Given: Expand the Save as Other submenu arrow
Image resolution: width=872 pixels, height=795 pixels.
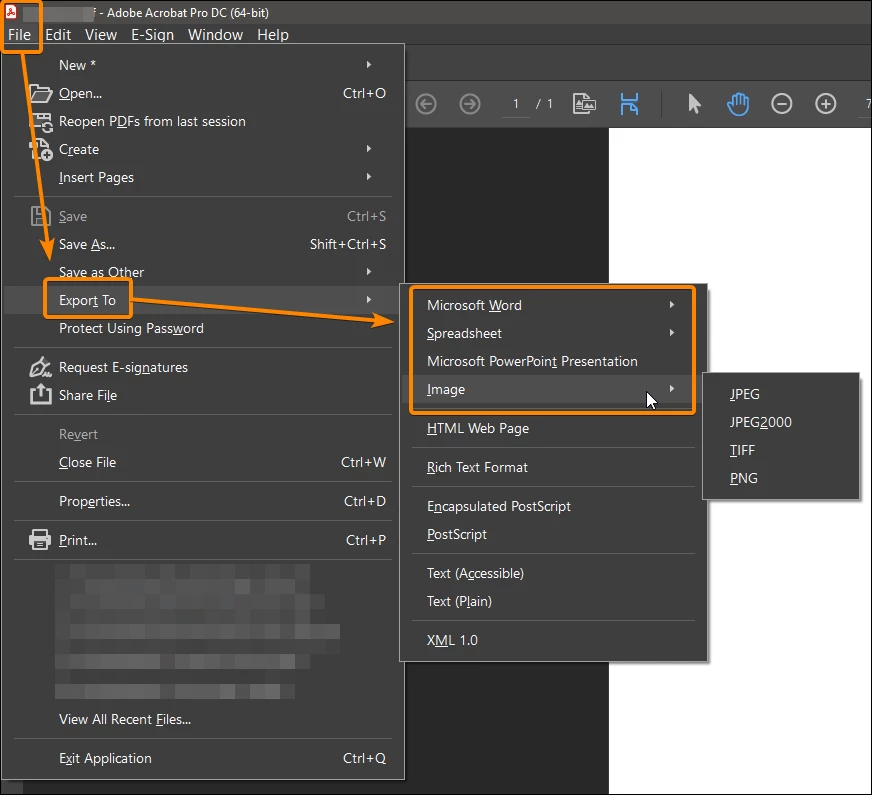Looking at the screenshot, I should coord(369,271).
